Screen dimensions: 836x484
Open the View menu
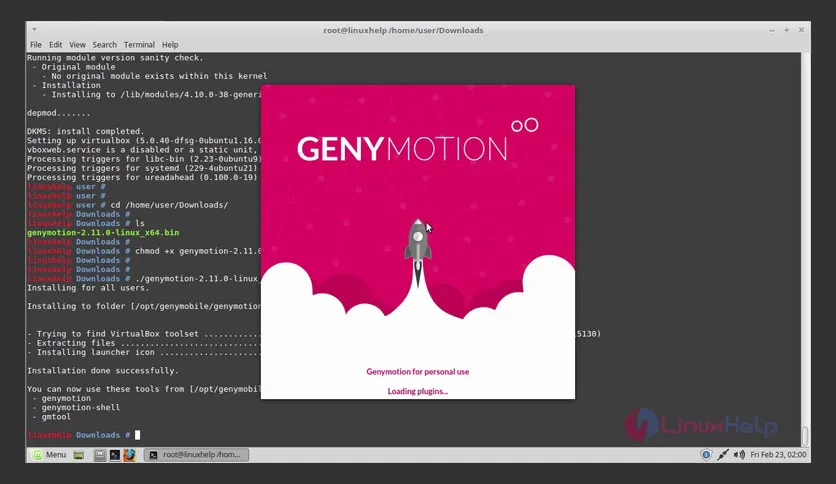click(x=77, y=45)
